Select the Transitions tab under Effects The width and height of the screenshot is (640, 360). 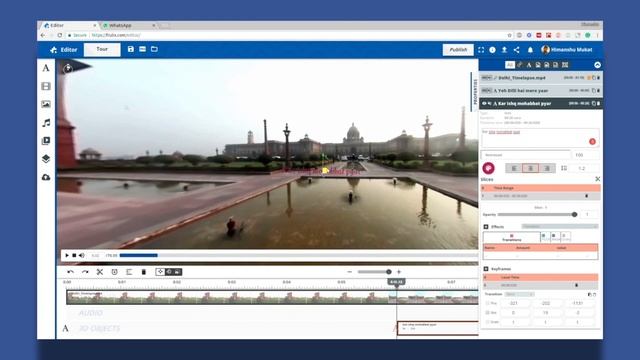[511, 238]
